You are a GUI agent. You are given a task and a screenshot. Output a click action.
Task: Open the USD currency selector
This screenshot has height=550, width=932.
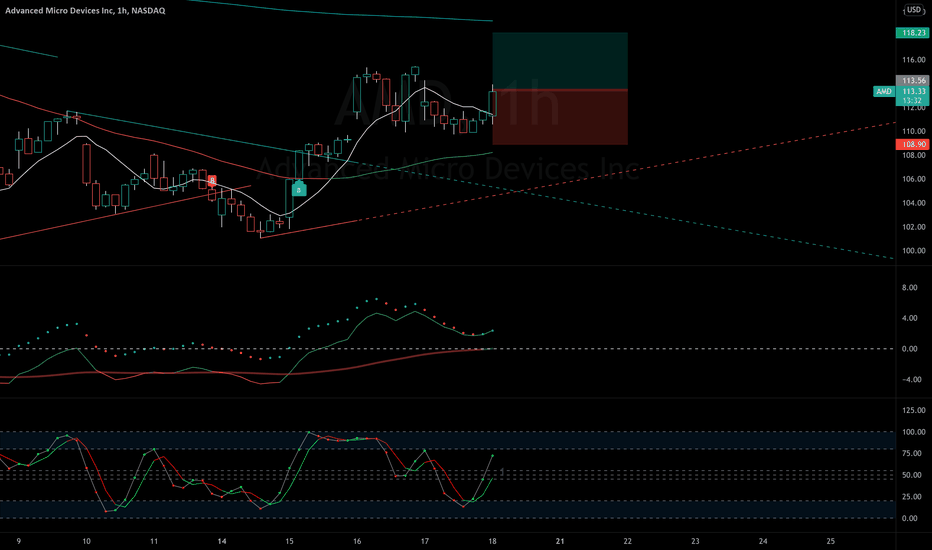[x=914, y=10]
